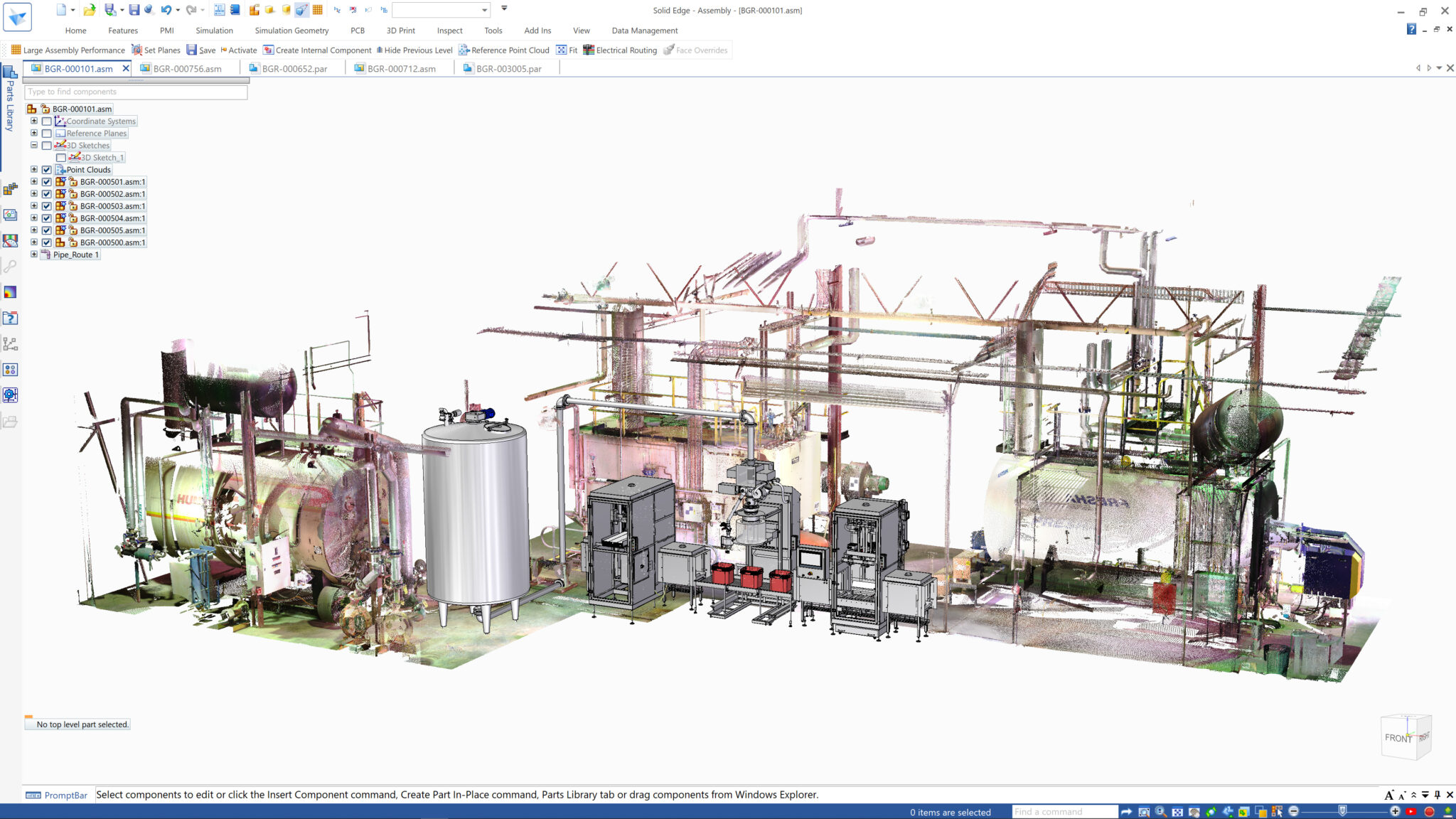
Task: Click inside the Find a command field
Action: coord(1064,811)
